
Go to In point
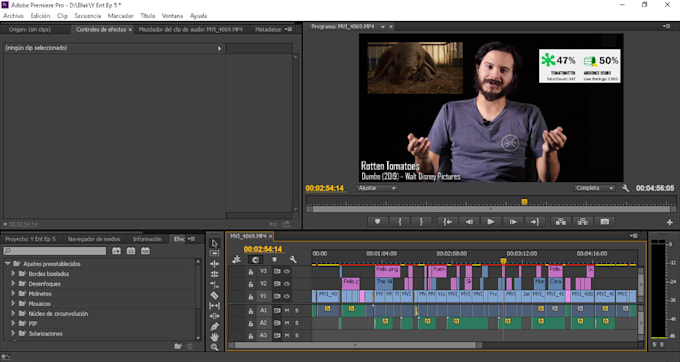(x=448, y=222)
